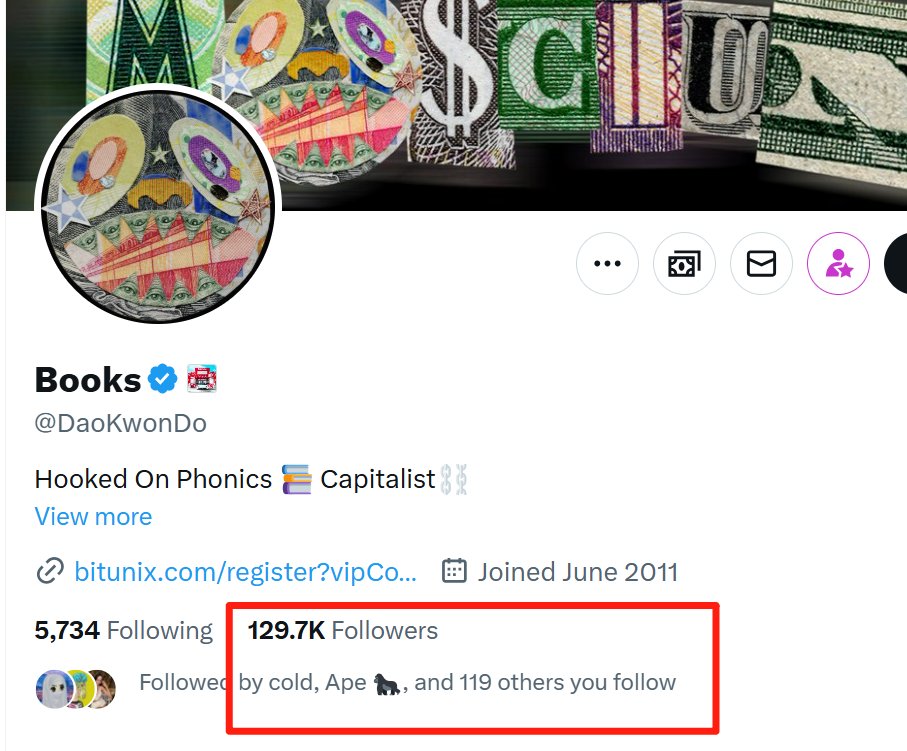The image size is (907, 751).
Task: Open the 129.7K Followers list
Action: 342,631
